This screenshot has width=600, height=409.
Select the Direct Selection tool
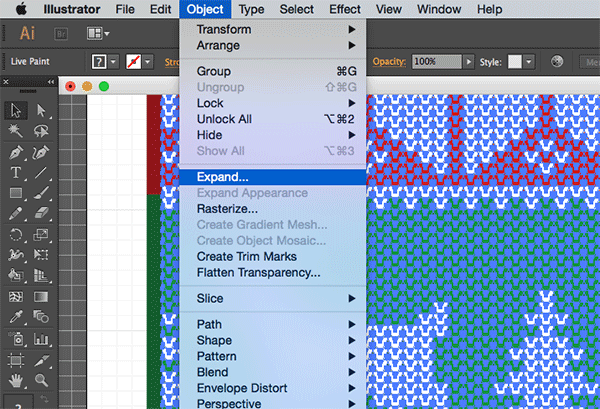41,110
